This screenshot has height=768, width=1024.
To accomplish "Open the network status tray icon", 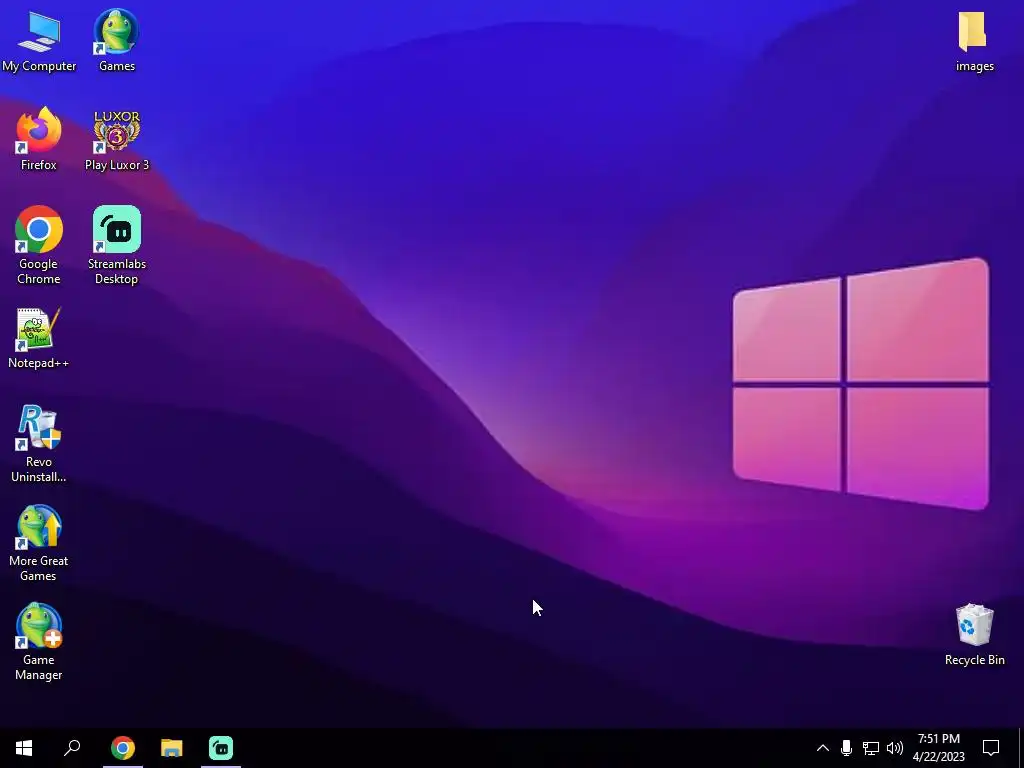I will tap(871, 748).
